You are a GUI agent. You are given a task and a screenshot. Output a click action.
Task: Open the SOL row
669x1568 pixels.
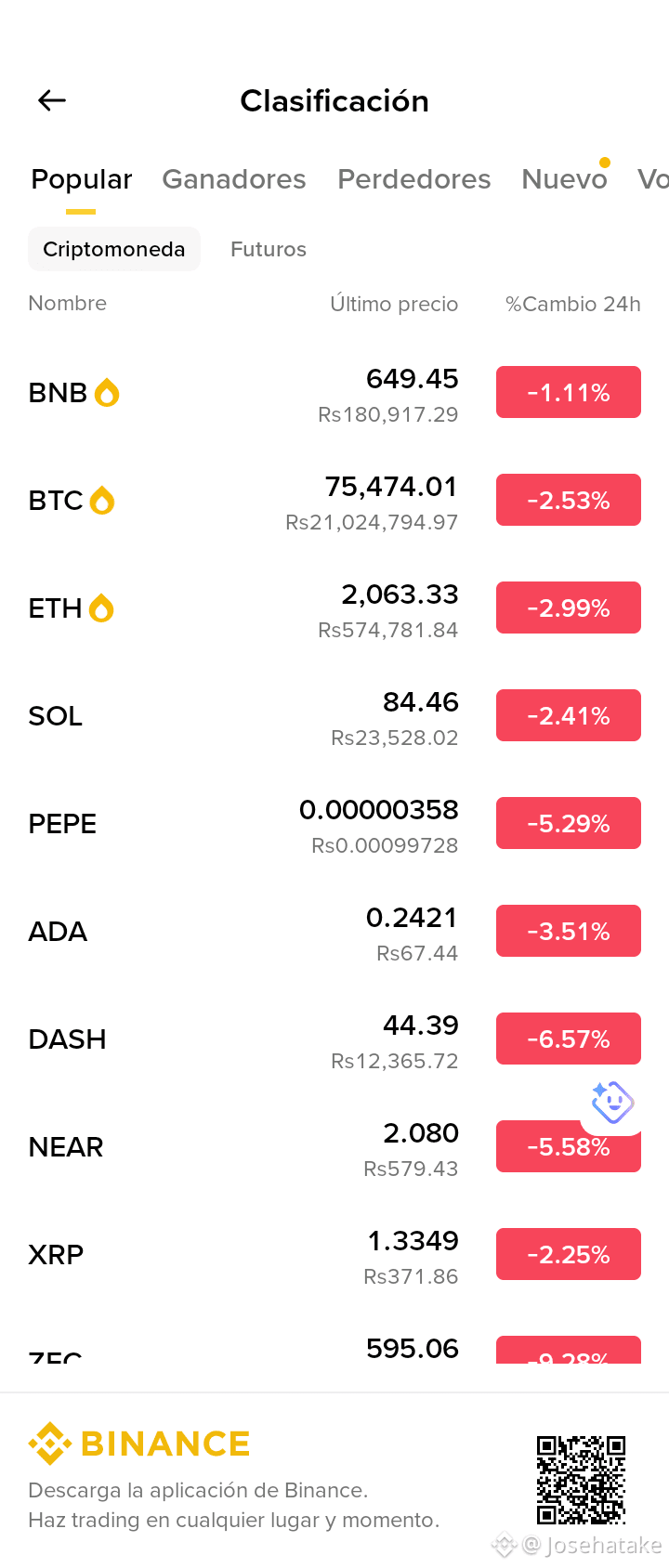(x=334, y=716)
